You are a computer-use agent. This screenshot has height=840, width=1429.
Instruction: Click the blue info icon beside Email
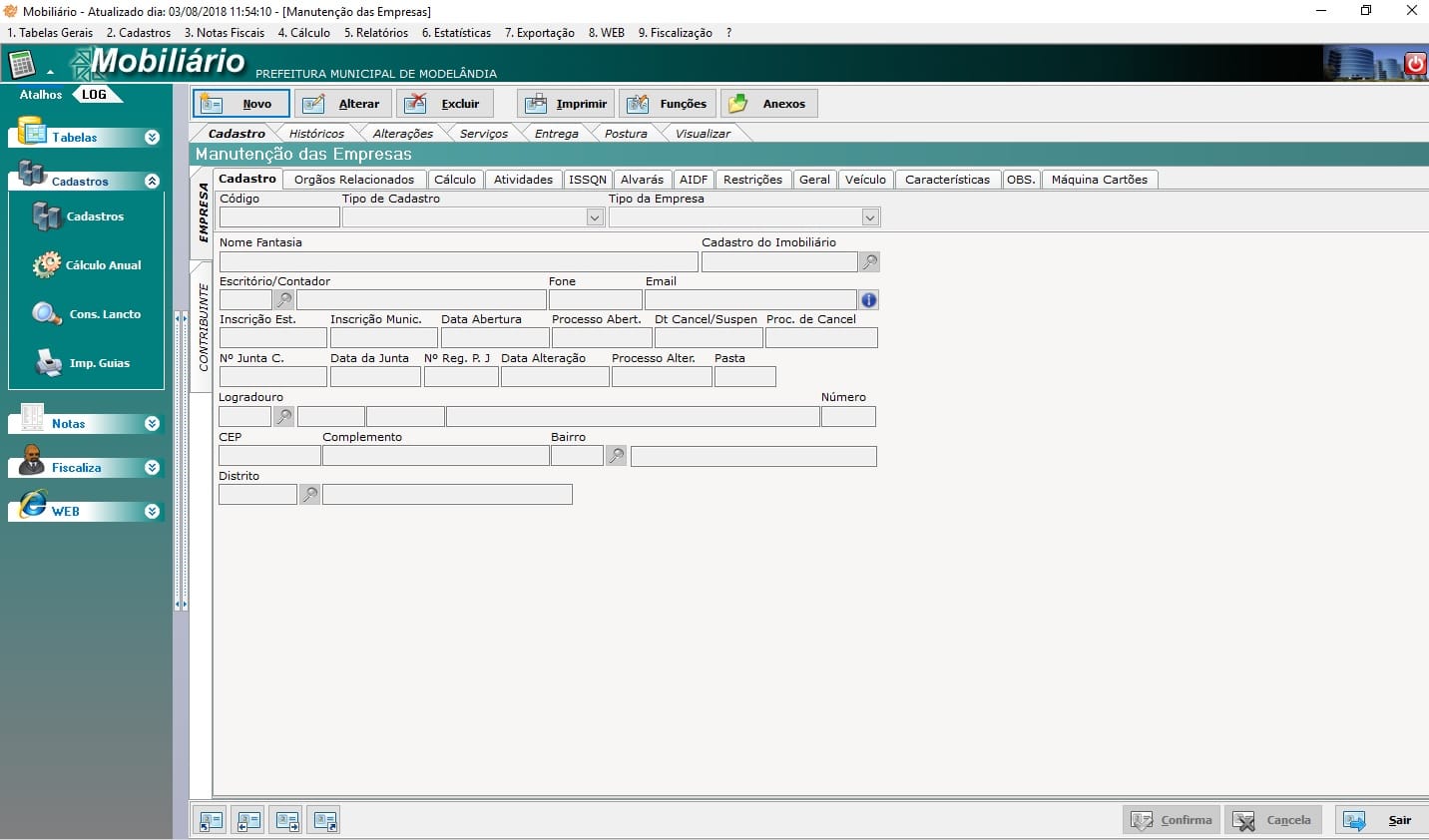click(868, 300)
